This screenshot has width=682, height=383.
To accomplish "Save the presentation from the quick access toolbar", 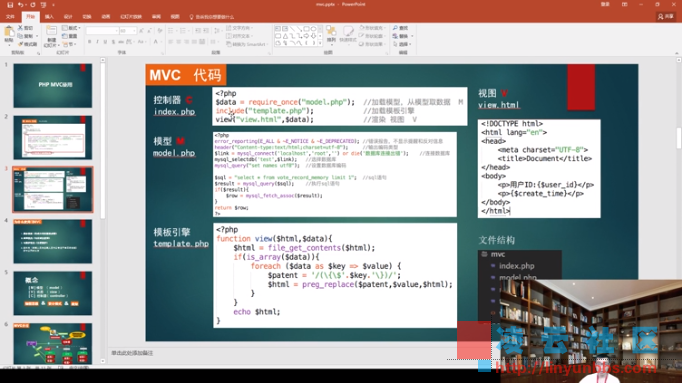I will coord(10,5).
